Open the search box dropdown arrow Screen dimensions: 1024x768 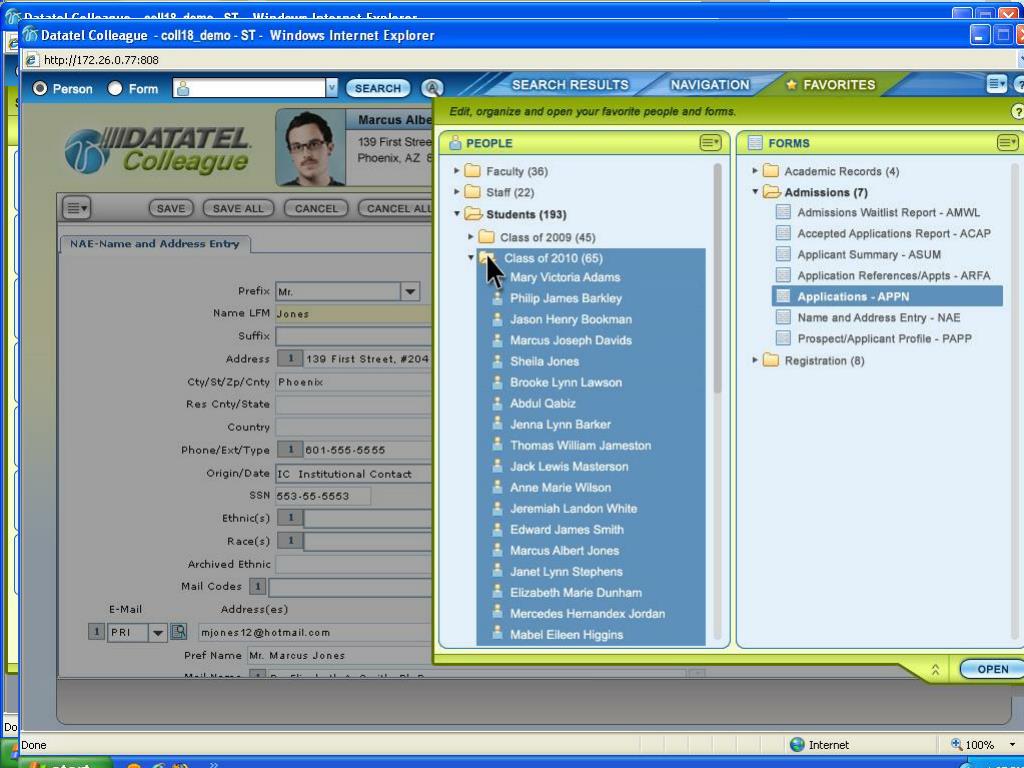point(332,88)
